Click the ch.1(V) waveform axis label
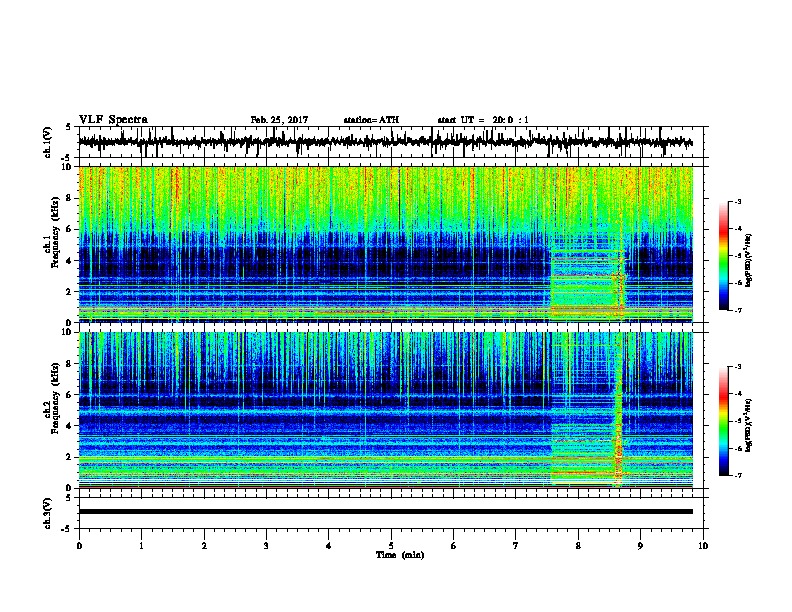The height and width of the screenshot is (612, 792). [x=47, y=142]
